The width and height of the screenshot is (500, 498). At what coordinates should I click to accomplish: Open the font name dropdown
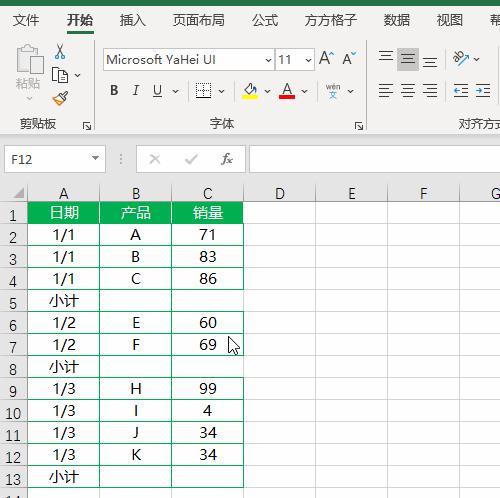pos(268,60)
